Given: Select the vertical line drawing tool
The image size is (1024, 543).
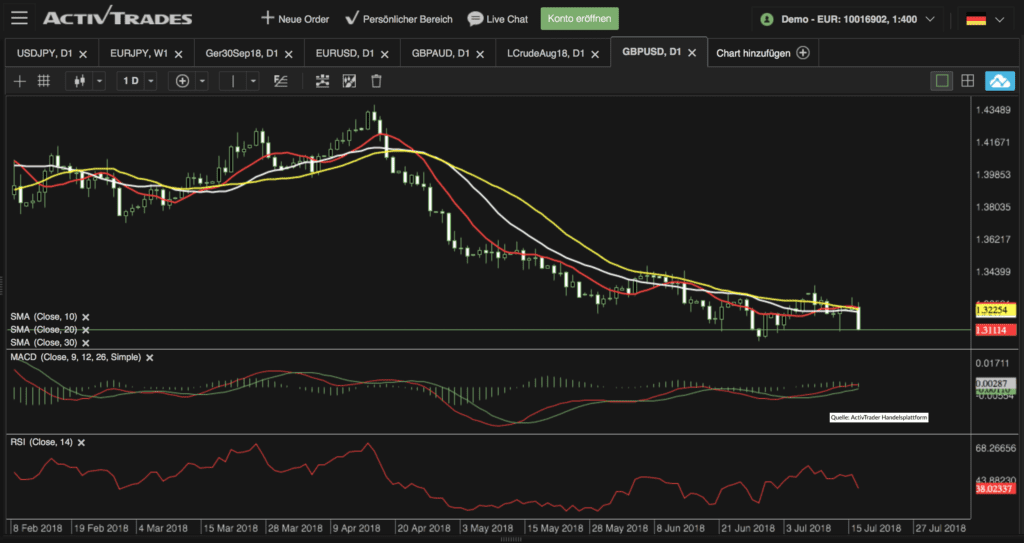Looking at the screenshot, I should tap(233, 81).
